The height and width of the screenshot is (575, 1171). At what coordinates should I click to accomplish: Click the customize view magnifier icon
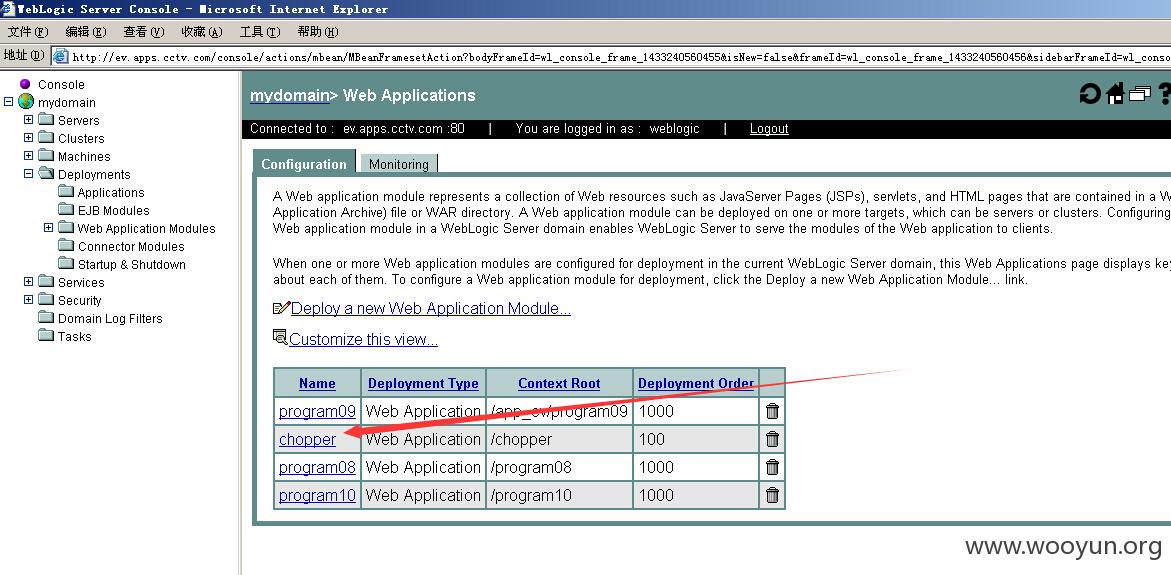pos(281,338)
